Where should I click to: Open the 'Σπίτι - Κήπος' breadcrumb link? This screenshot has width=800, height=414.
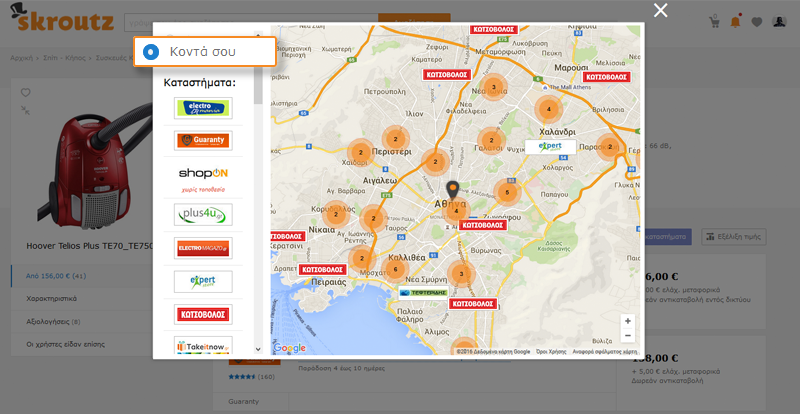click(66, 58)
